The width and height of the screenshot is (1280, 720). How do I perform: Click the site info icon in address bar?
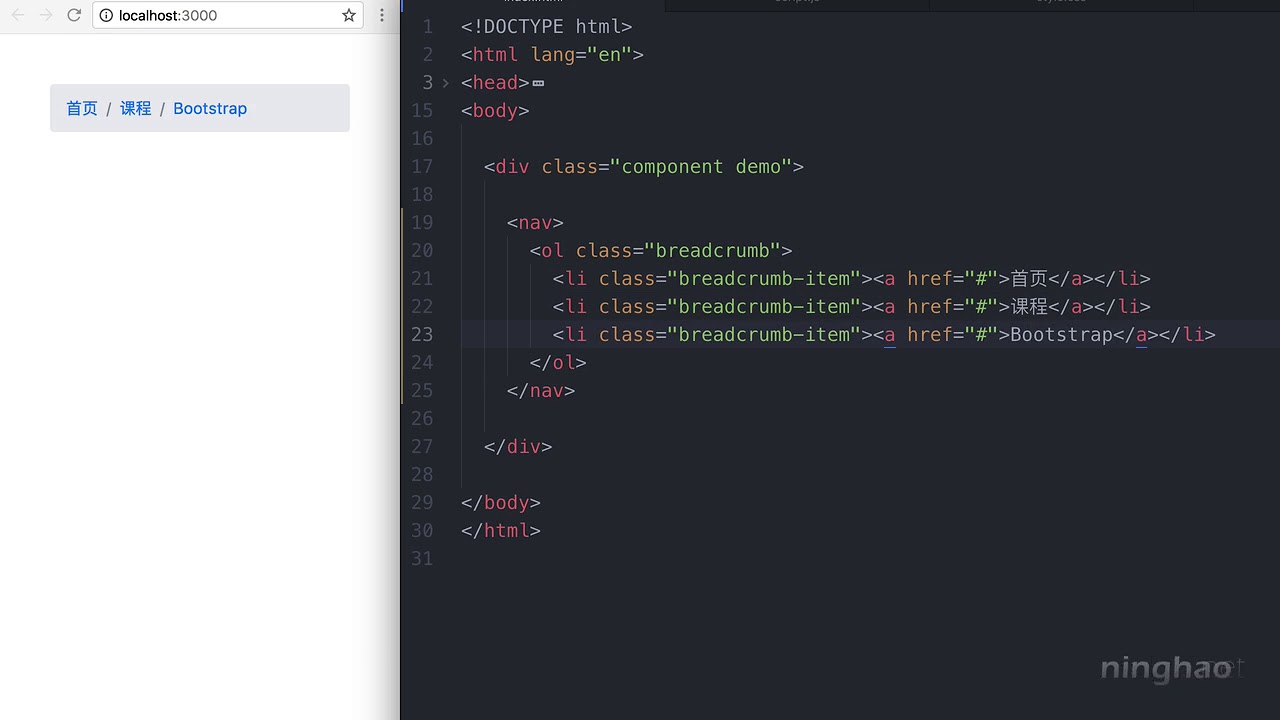click(x=107, y=15)
